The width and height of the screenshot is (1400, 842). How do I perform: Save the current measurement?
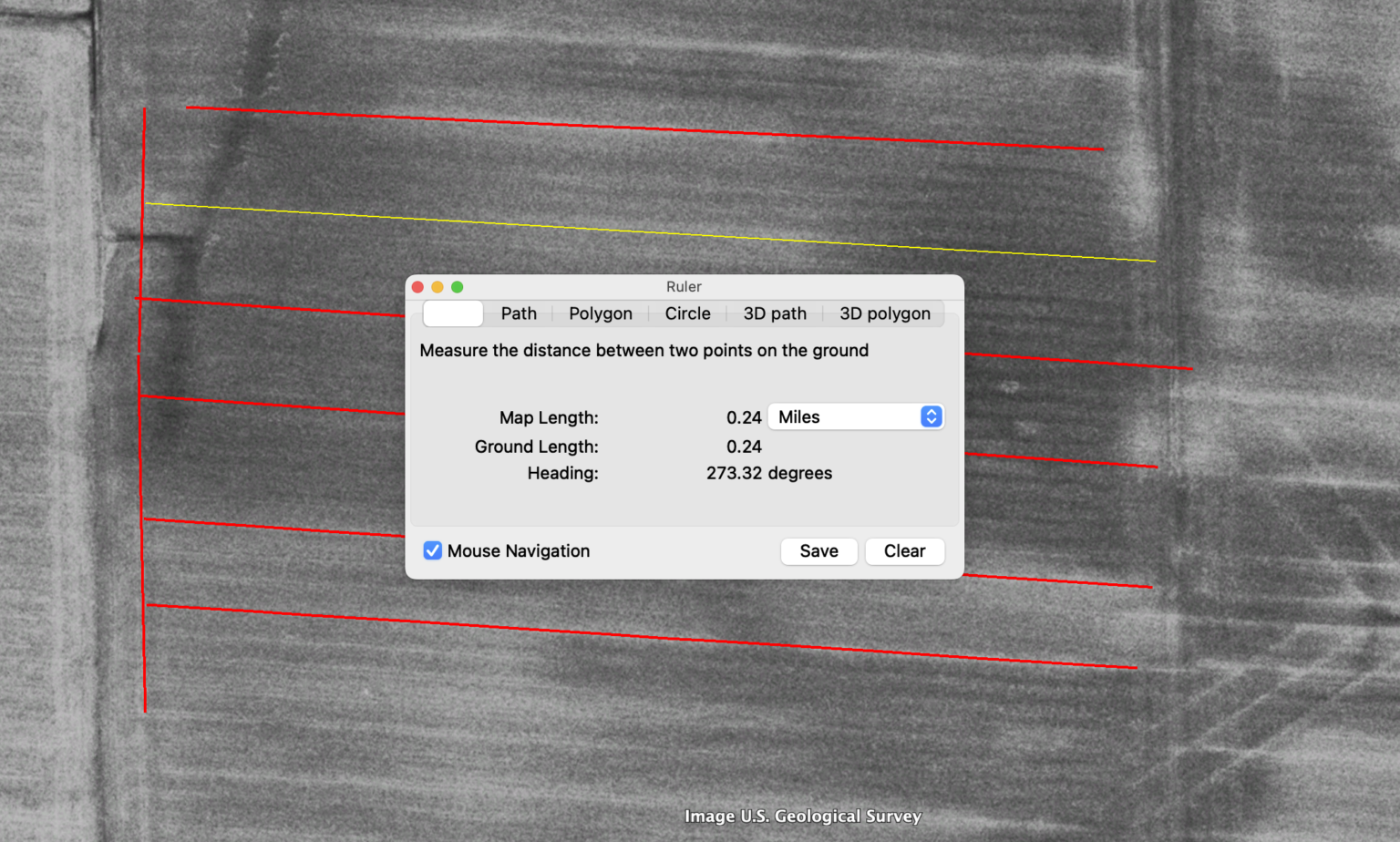(x=818, y=551)
